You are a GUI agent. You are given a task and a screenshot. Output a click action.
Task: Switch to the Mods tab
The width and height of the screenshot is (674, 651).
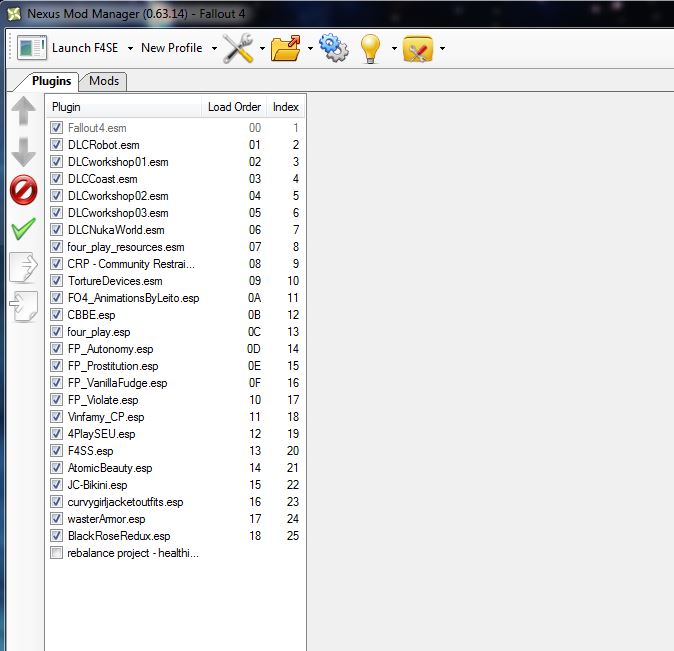[x=103, y=81]
